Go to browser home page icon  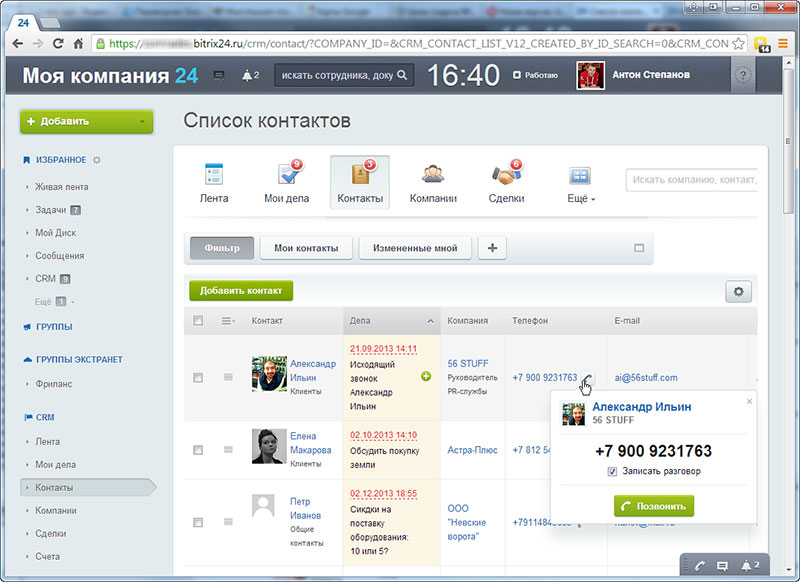click(78, 44)
